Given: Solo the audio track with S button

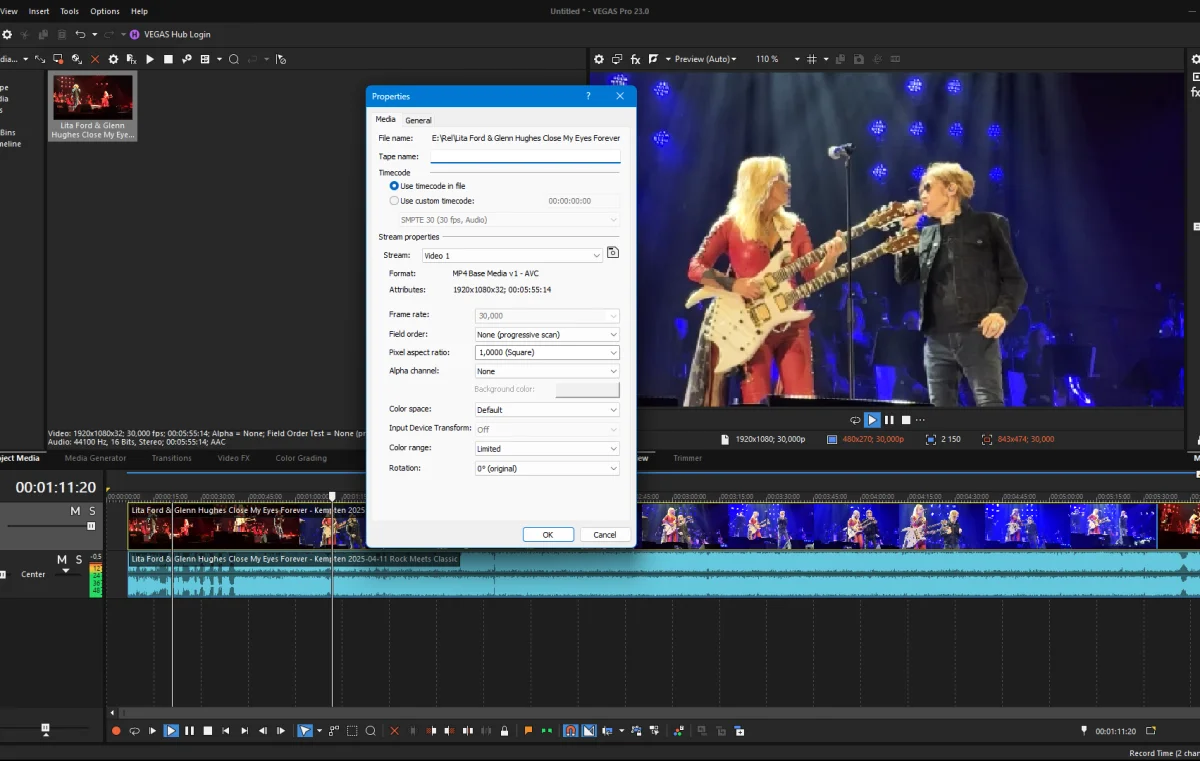Looking at the screenshot, I should click(78, 559).
